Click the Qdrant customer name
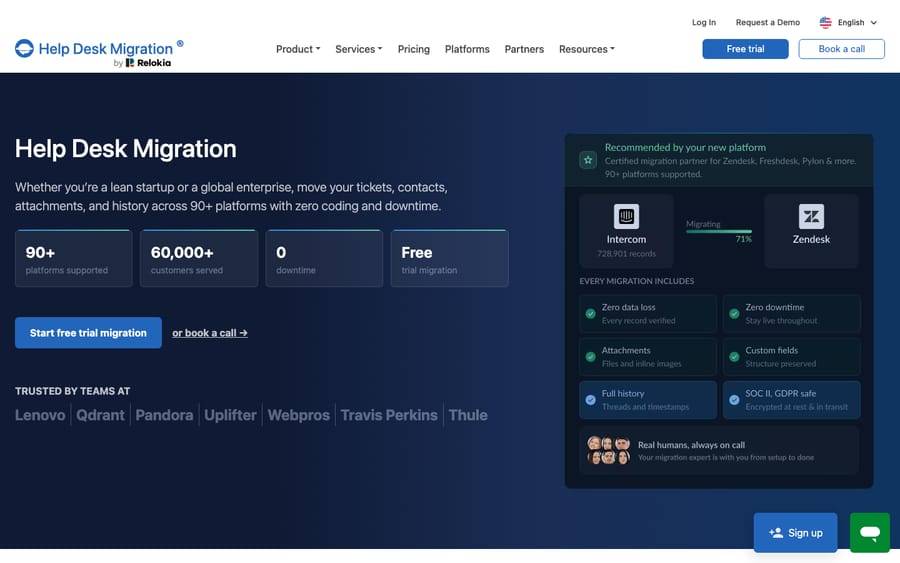Screen dimensions: 900x563 click(x=100, y=415)
